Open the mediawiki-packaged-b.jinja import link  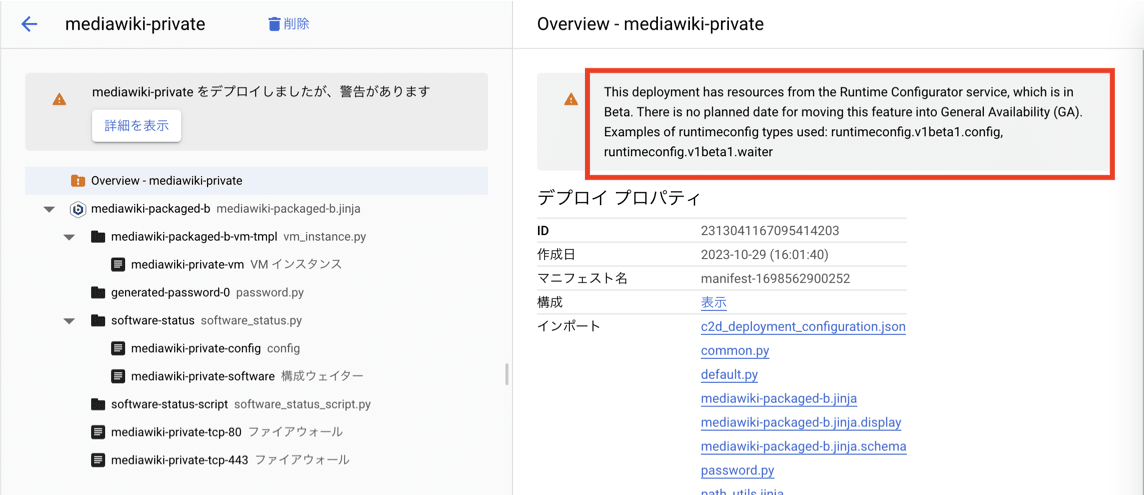(778, 399)
